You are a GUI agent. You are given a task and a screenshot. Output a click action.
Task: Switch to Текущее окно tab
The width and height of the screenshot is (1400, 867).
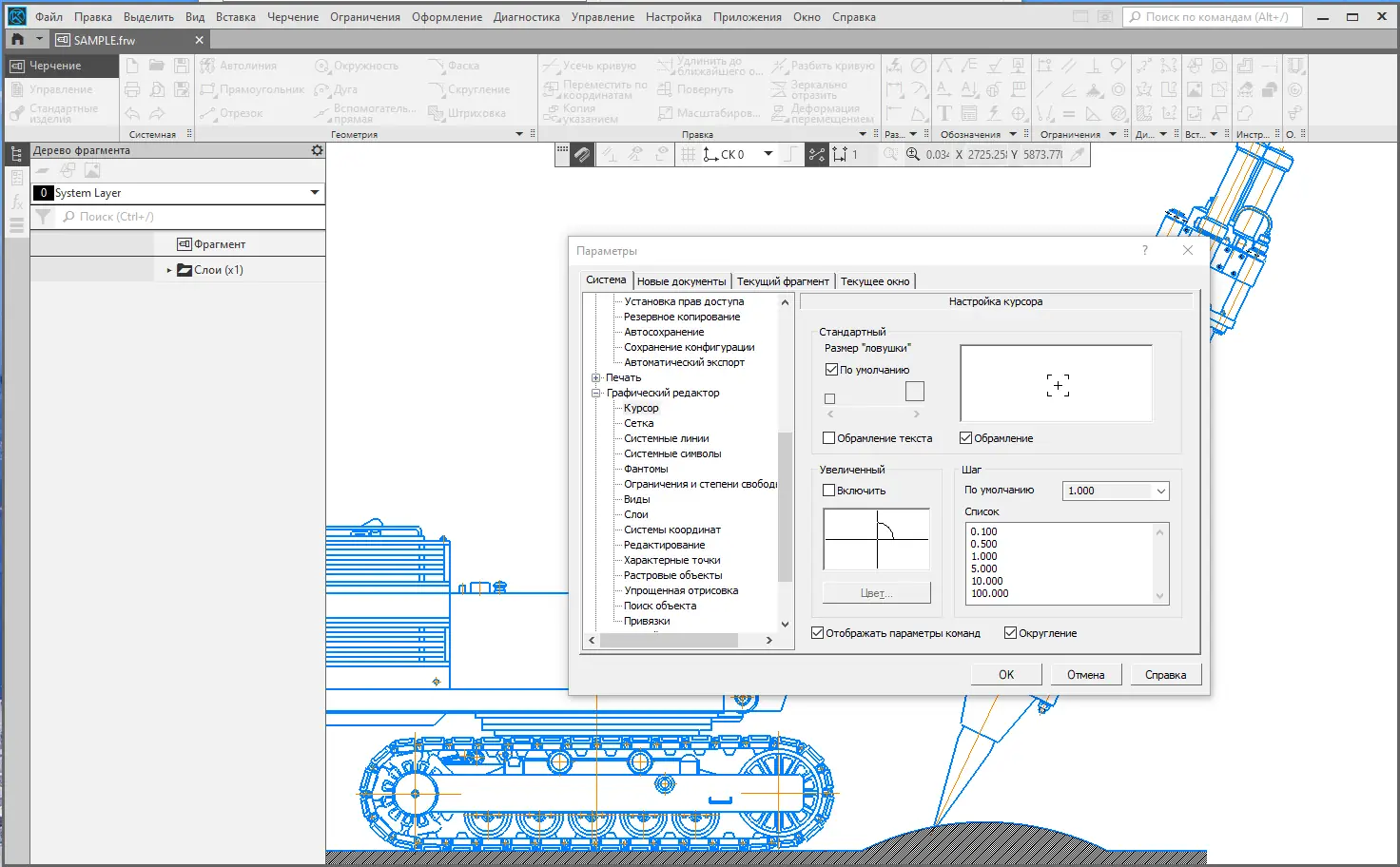(x=875, y=281)
